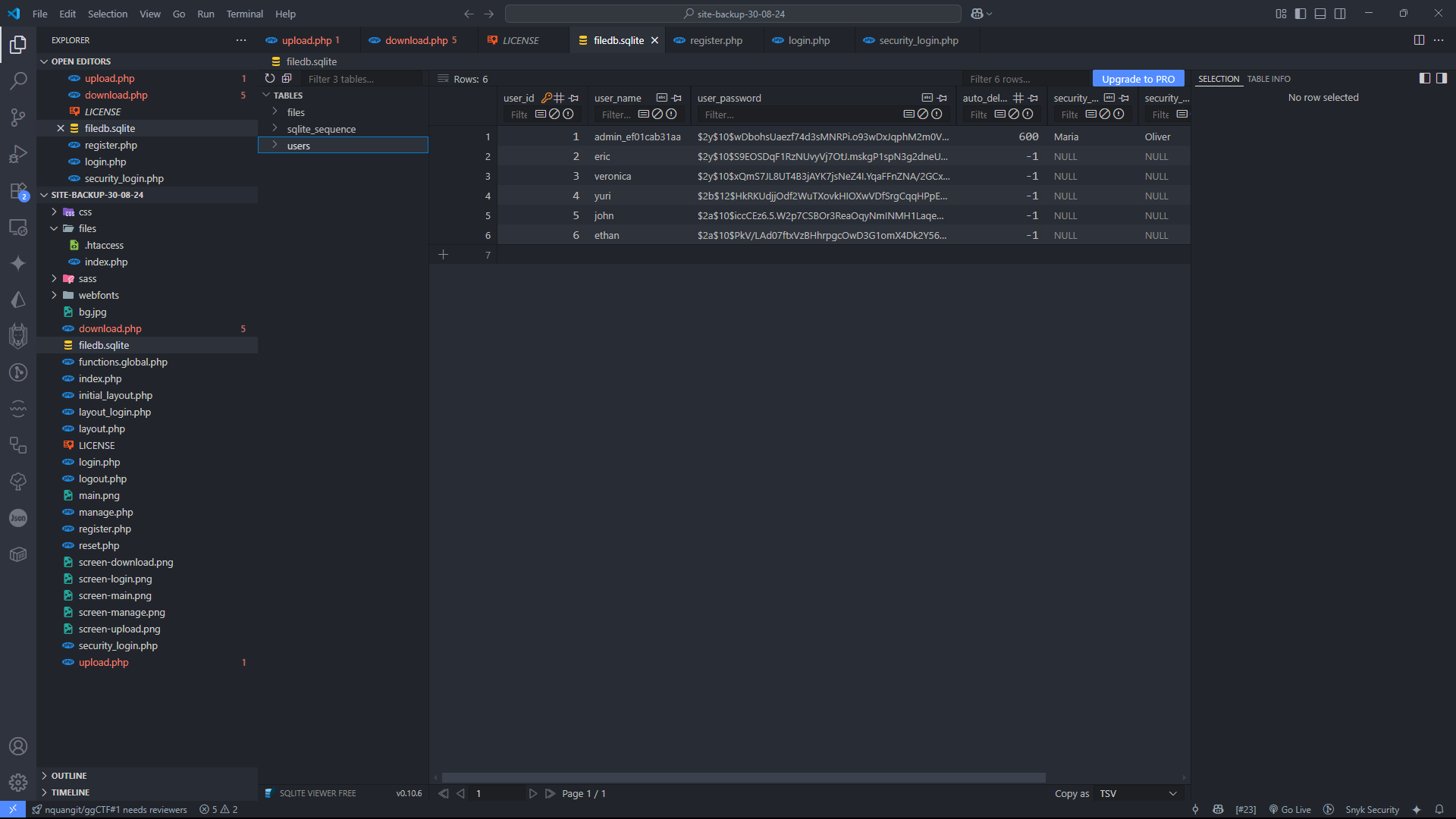Toggle the SQLite viewer right sidebar layout

click(1442, 78)
